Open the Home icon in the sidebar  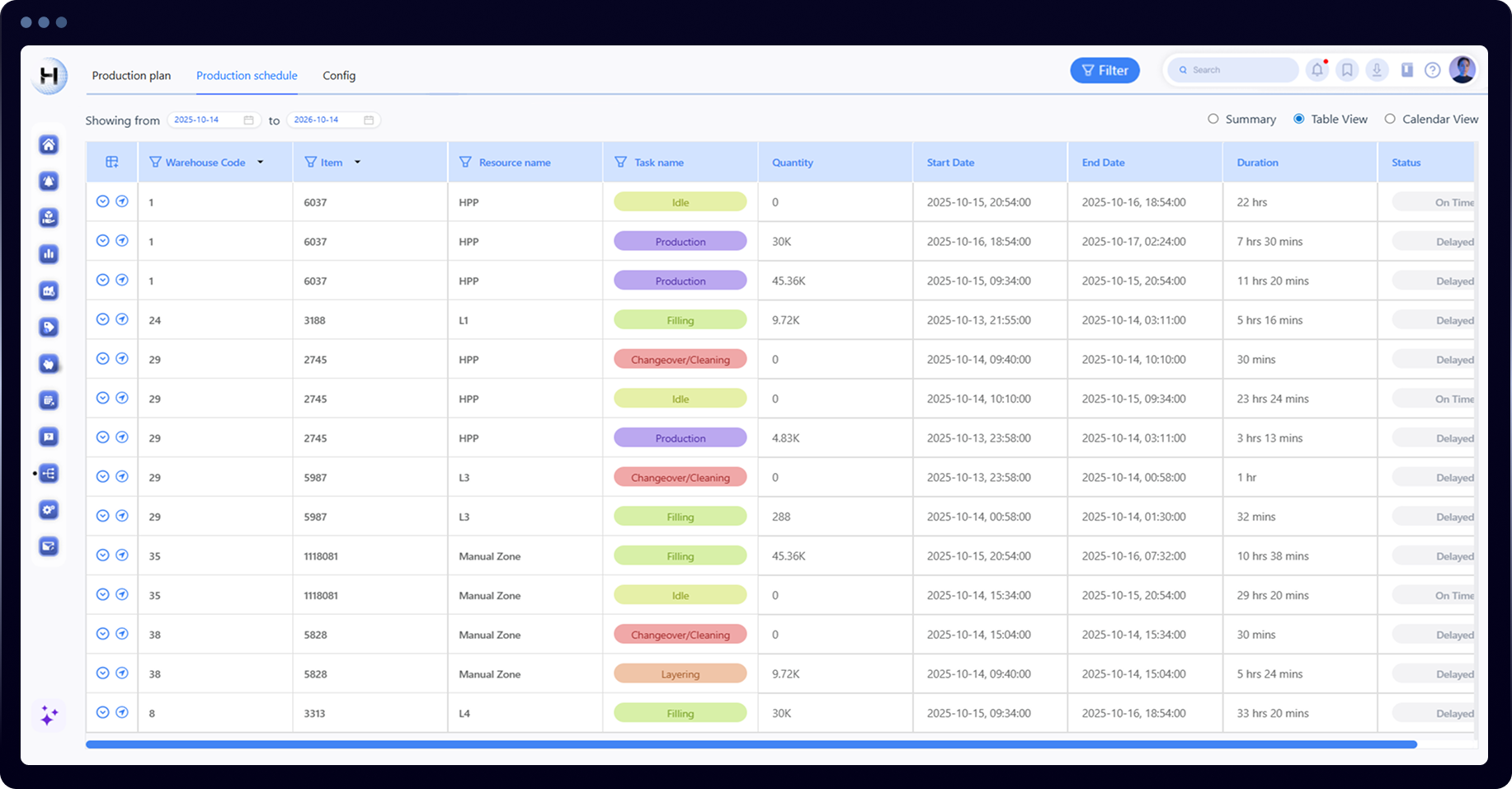coord(49,144)
